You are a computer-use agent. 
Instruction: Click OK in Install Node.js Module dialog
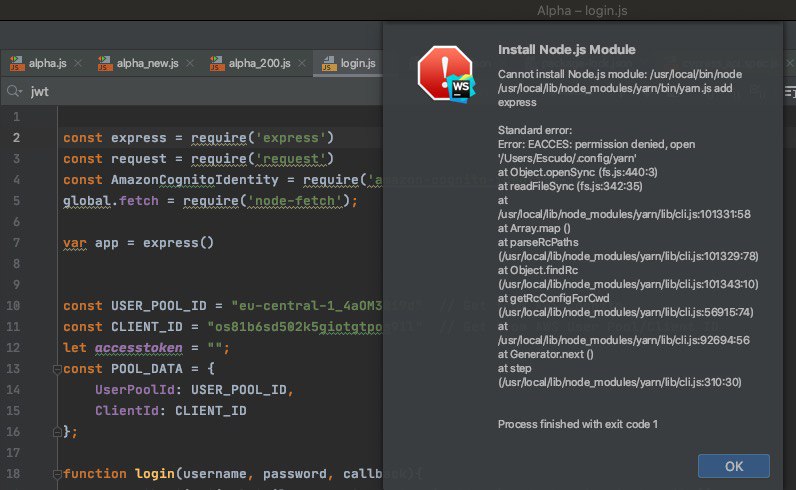point(734,466)
